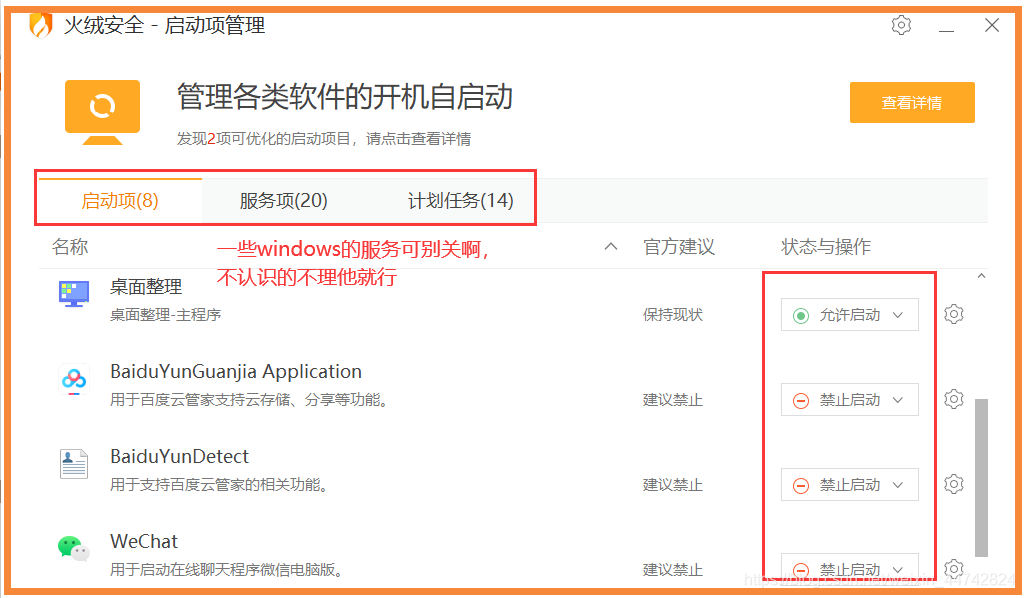Open 禁止启动 dropdown for WeChat

coord(850,569)
